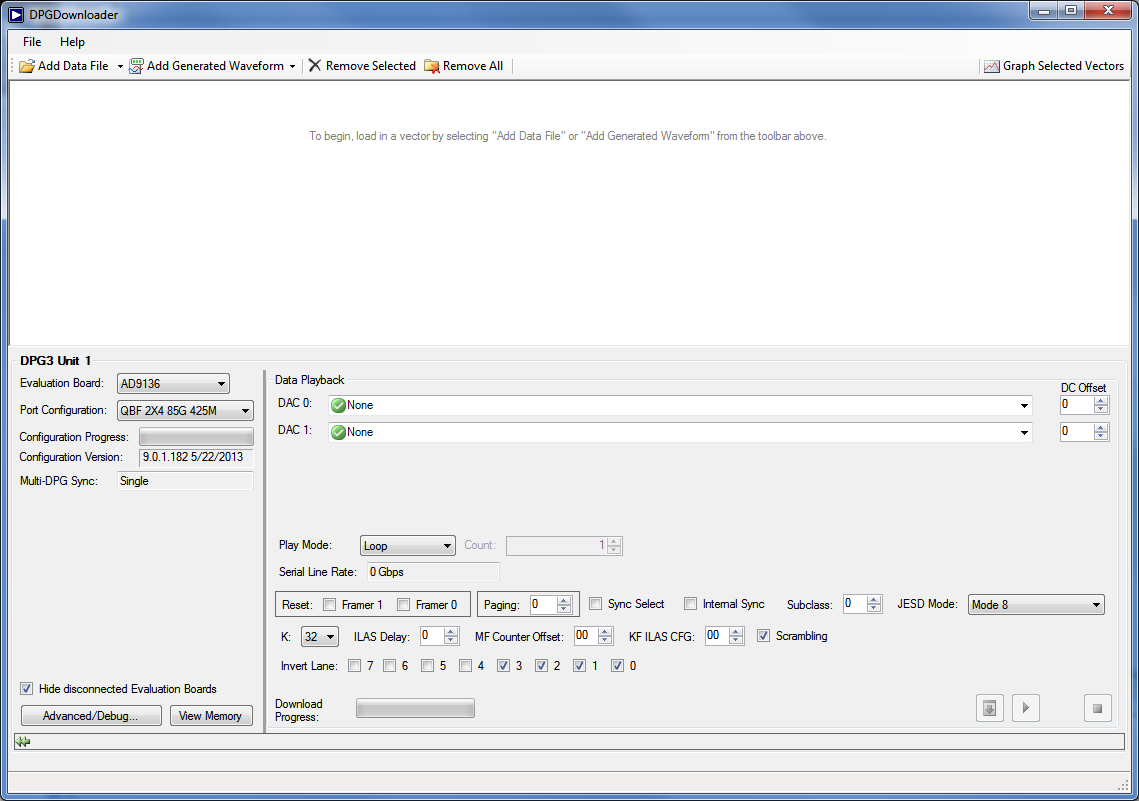
Task: Open the File menu
Action: pos(32,42)
